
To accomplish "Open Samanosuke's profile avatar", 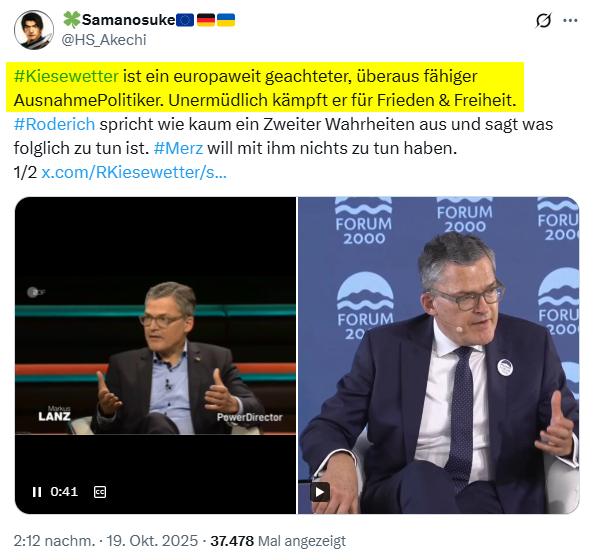I will (33, 30).
